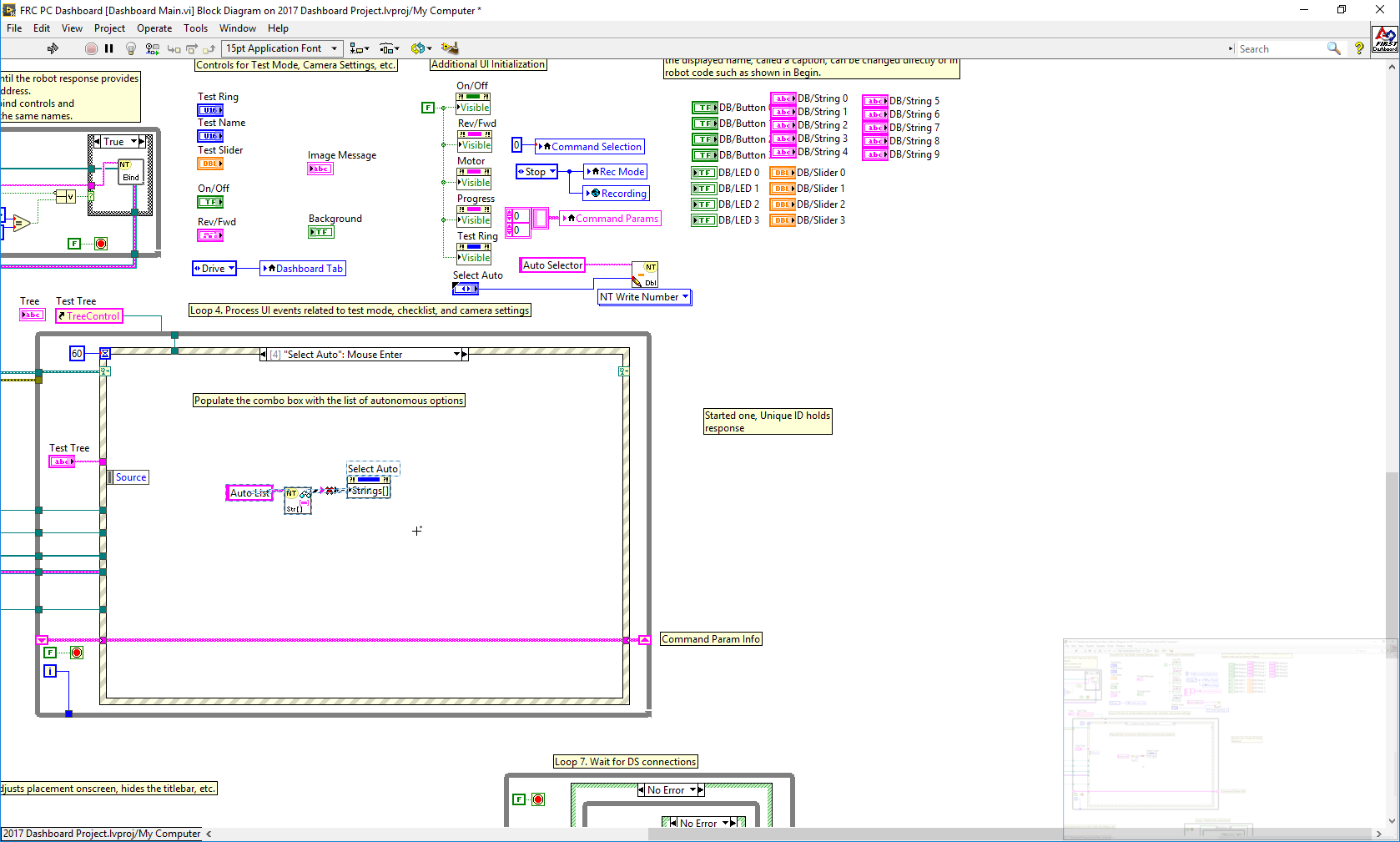Open the Project menu
Viewport: 1400px width, 842px height.
pos(109,28)
